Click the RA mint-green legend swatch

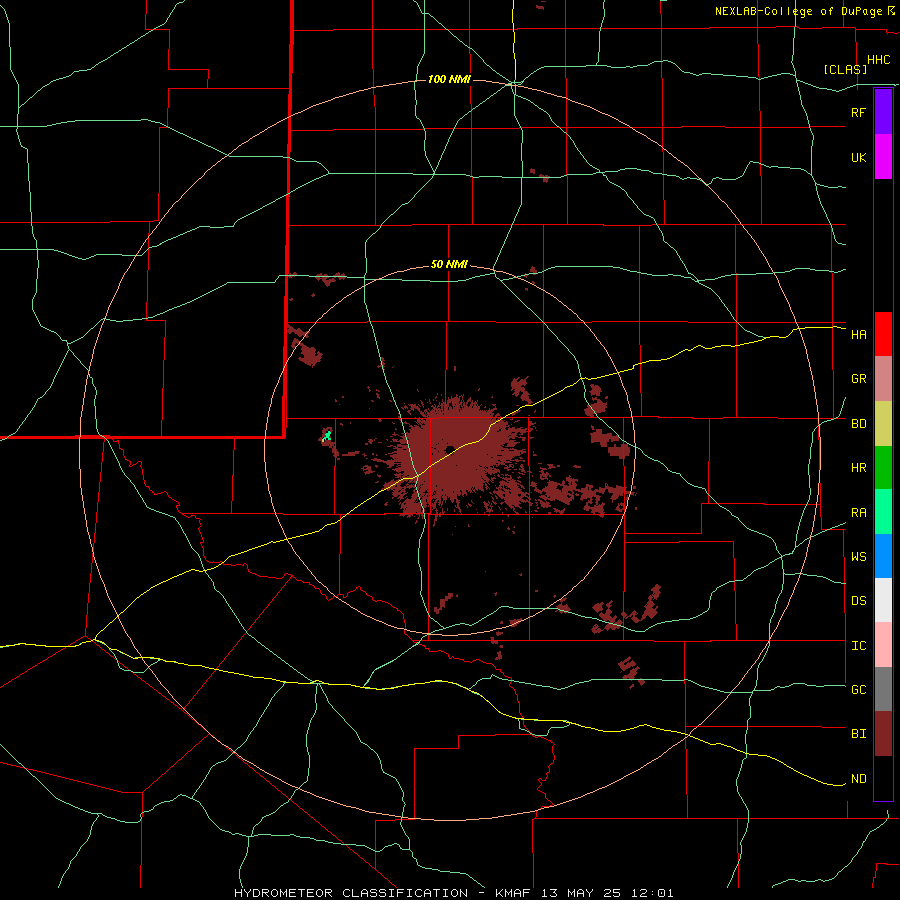883,512
